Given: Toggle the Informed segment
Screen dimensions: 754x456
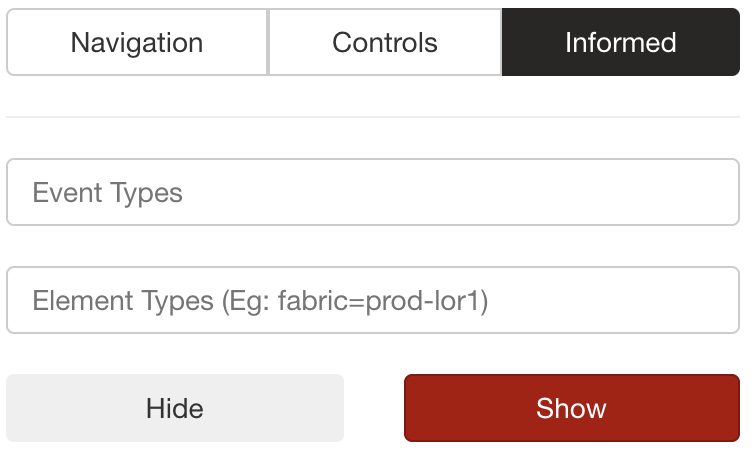Looking at the screenshot, I should 620,43.
